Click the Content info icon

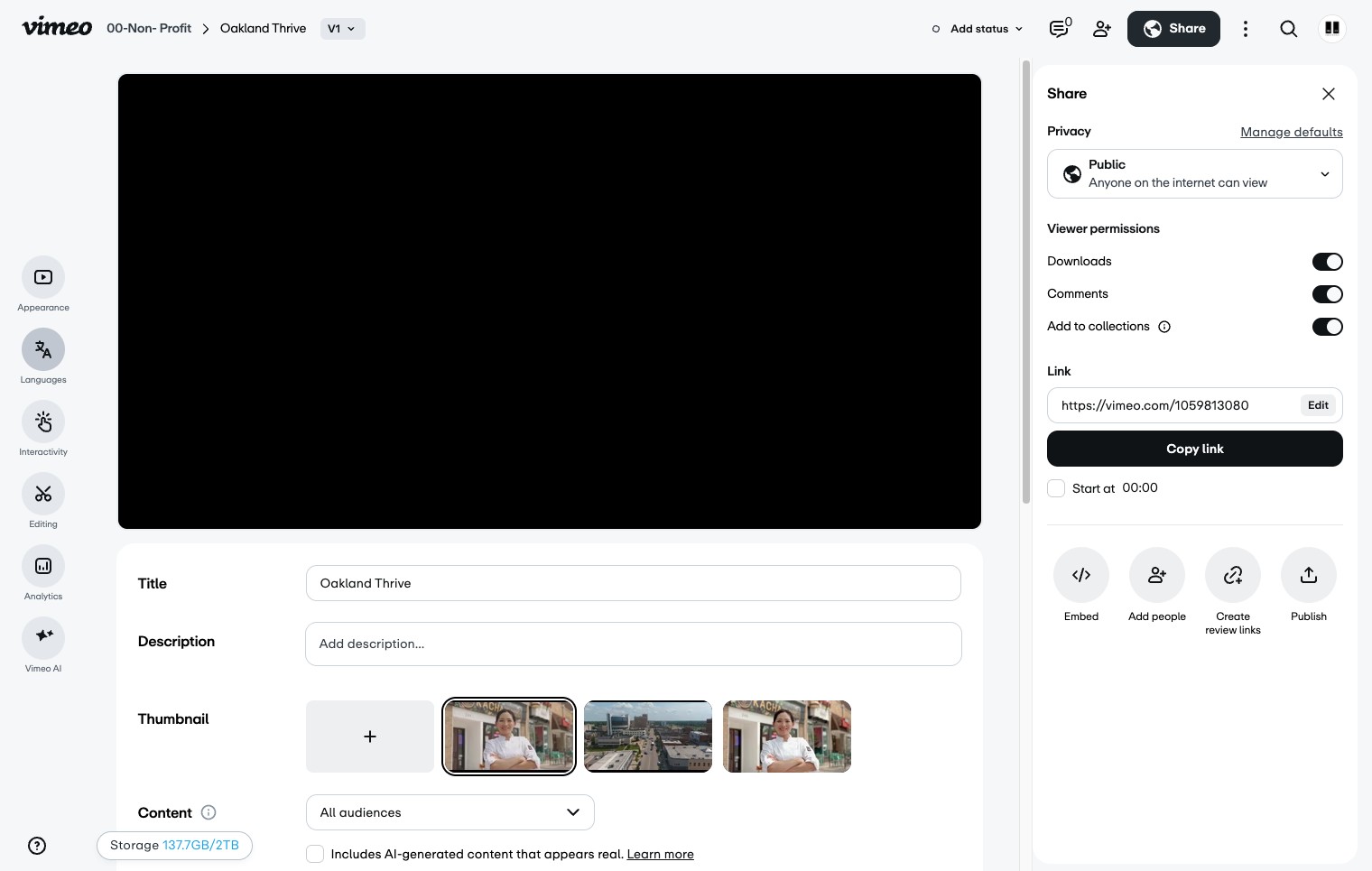click(x=209, y=812)
